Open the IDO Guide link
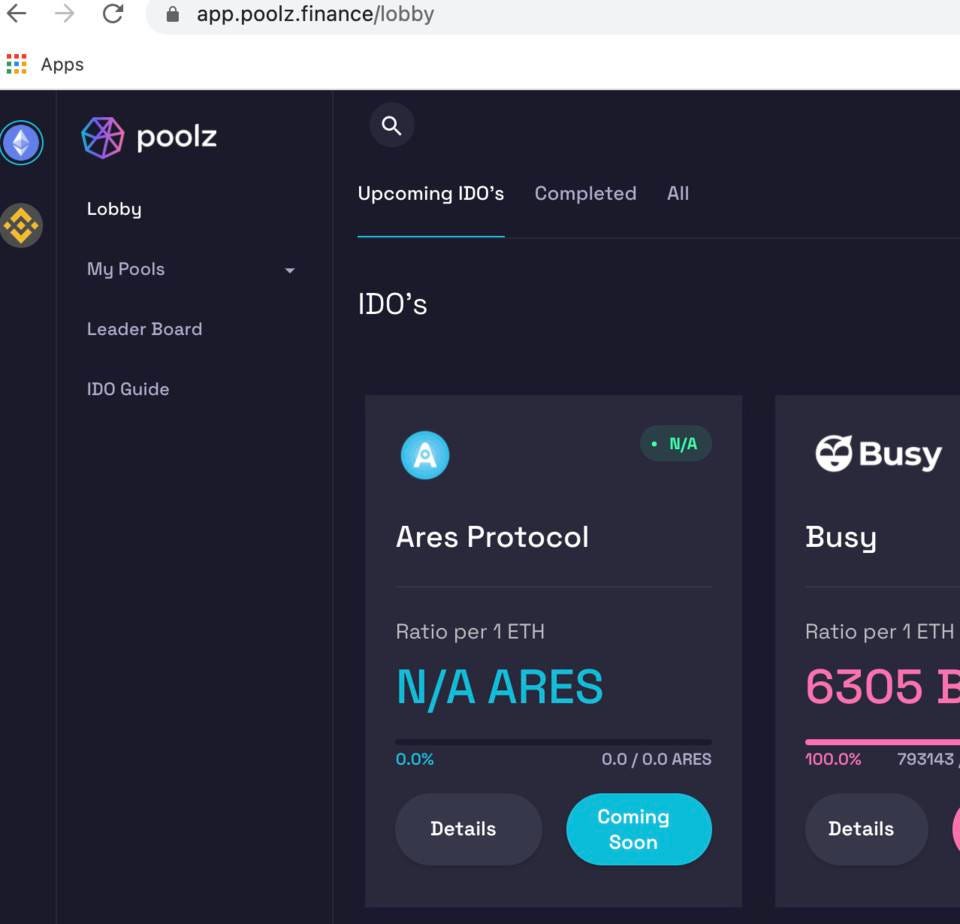 click(x=128, y=389)
